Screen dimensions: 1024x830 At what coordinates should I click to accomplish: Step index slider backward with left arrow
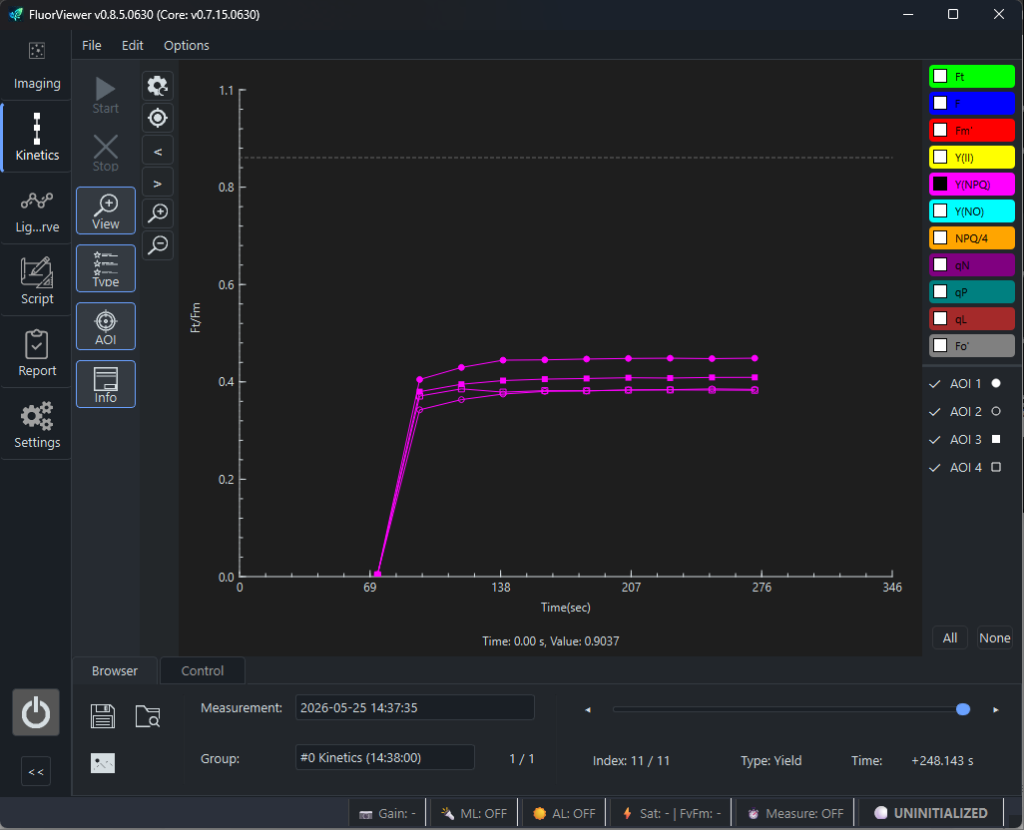(588, 710)
